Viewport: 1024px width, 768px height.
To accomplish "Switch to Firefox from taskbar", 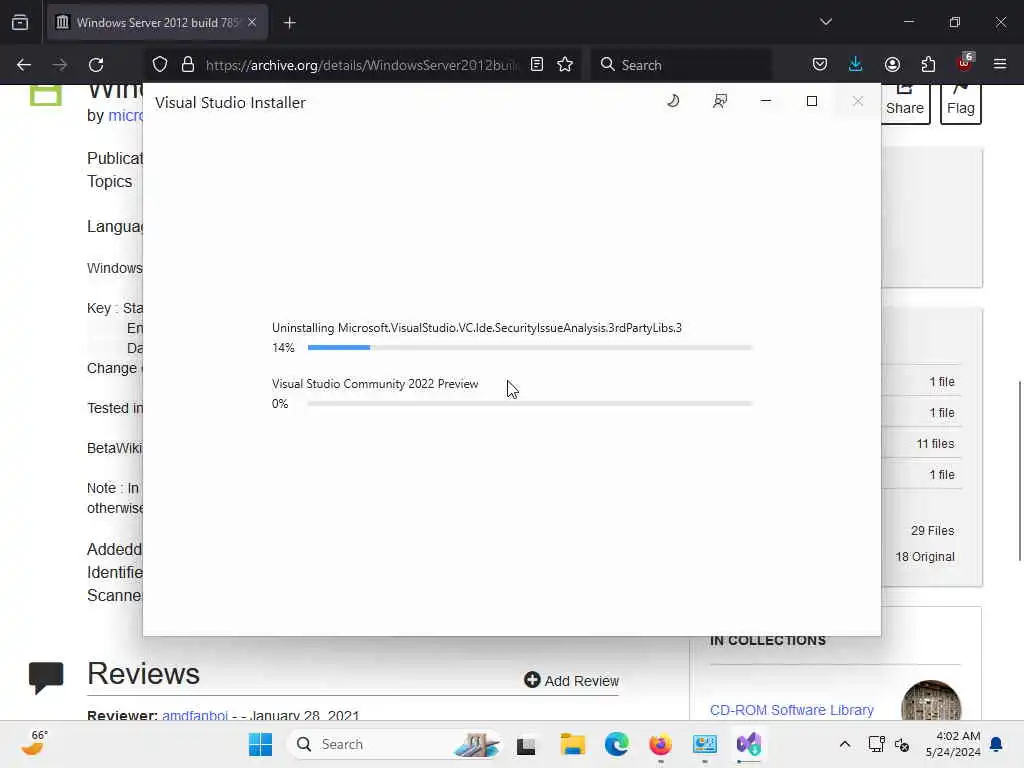I will point(660,744).
